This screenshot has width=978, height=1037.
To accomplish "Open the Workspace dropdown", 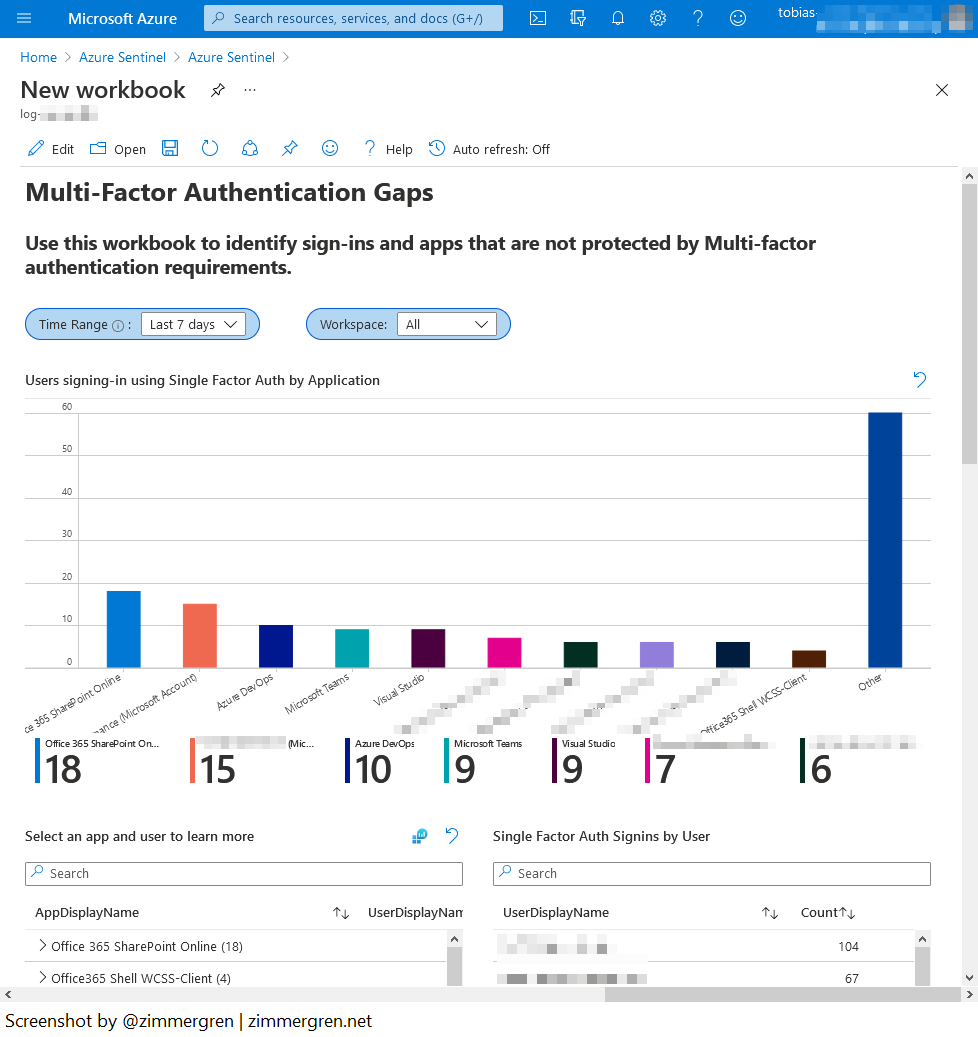I will click(446, 325).
